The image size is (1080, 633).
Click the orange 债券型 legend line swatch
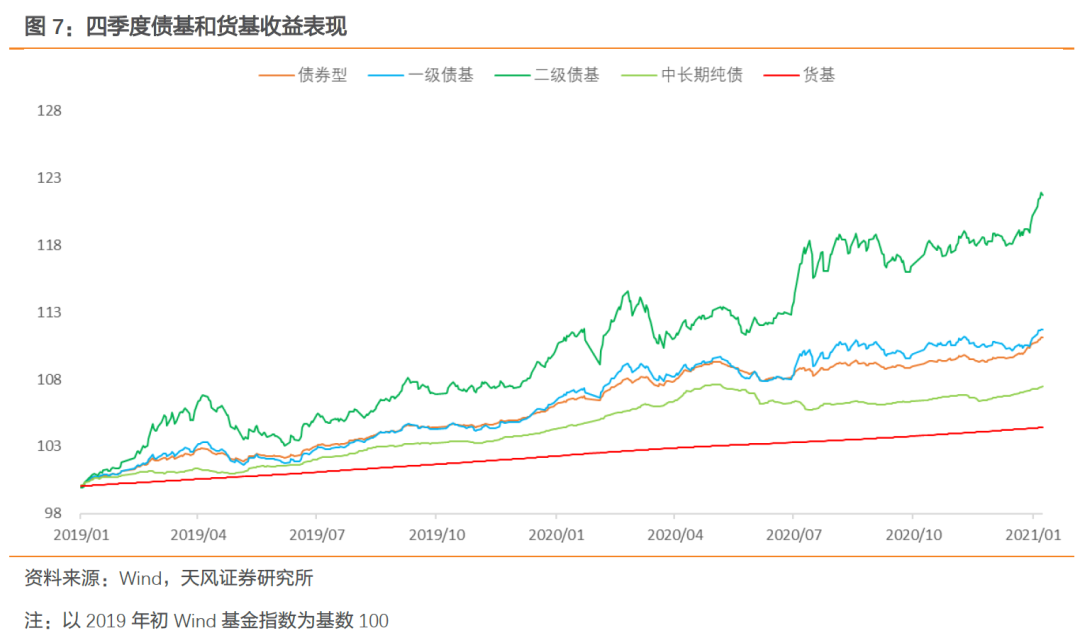click(x=276, y=76)
